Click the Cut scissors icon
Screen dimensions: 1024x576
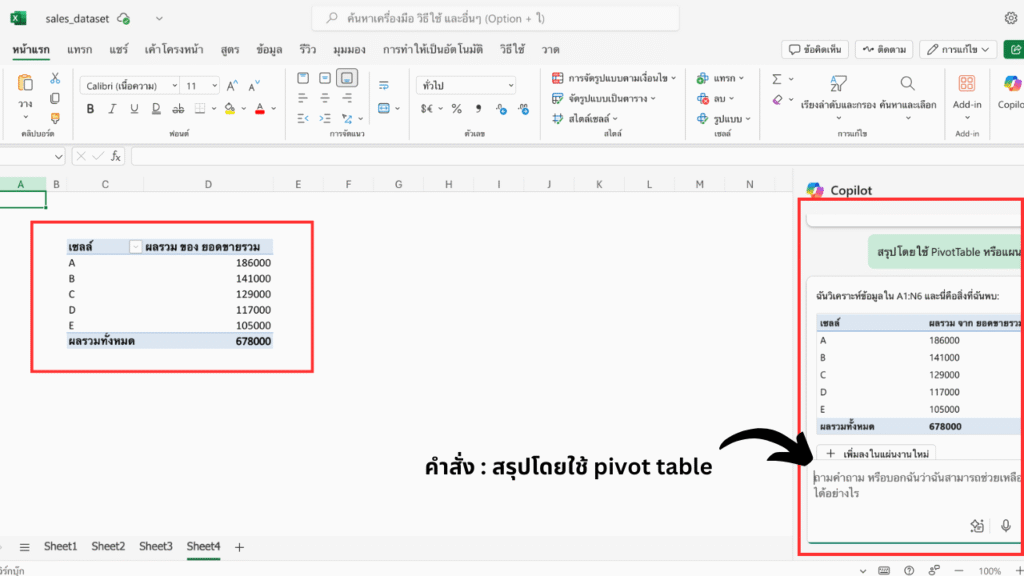[55, 78]
